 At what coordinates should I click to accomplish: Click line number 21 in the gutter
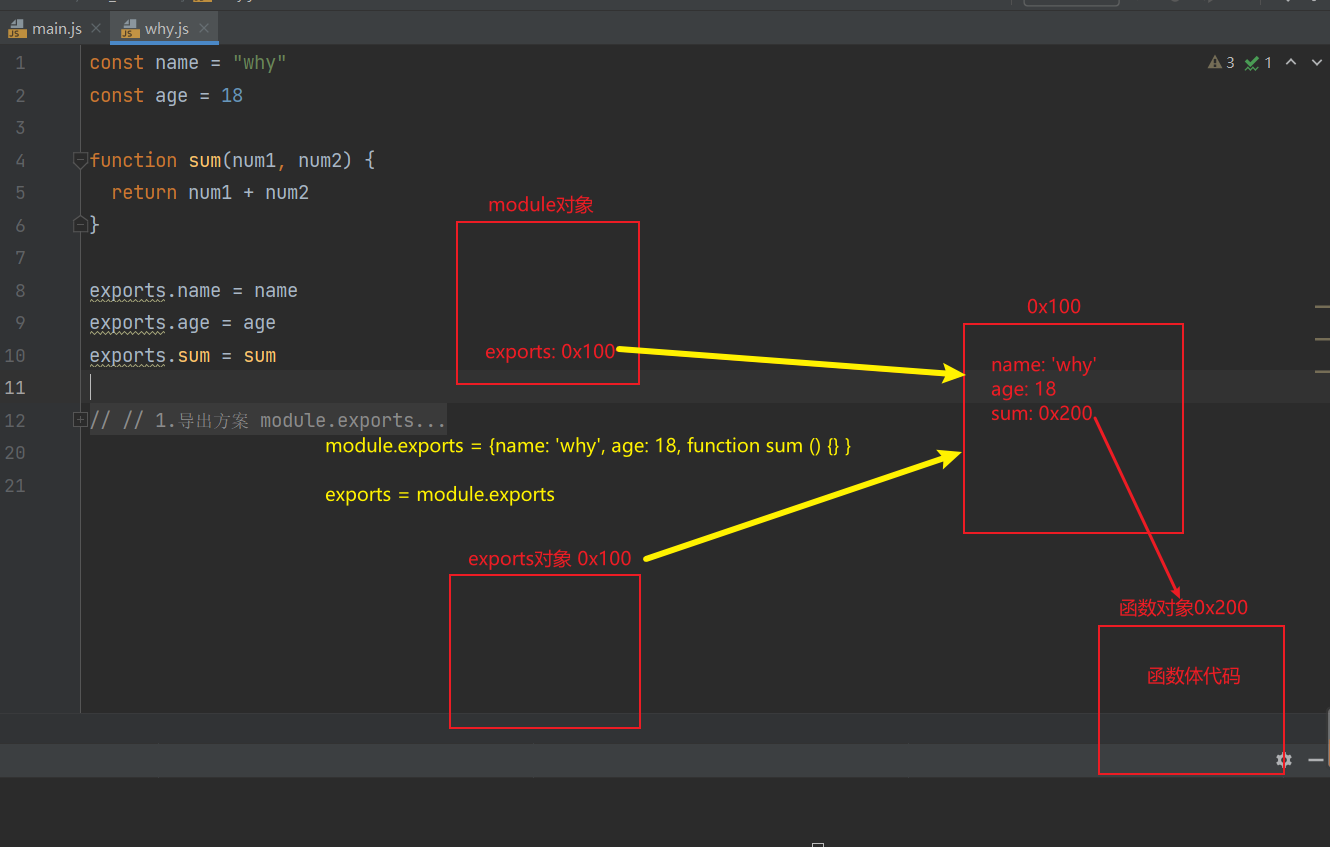coord(15,486)
